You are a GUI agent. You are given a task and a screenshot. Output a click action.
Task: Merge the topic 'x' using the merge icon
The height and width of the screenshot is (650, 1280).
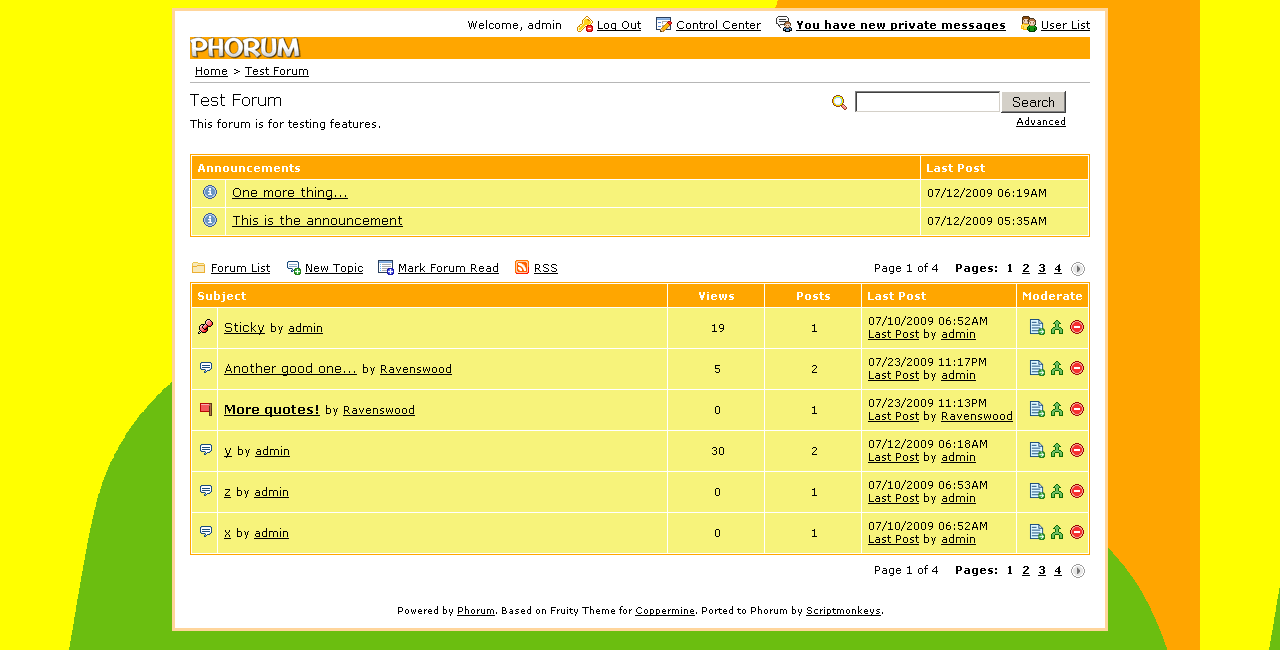pyautogui.click(x=1057, y=532)
